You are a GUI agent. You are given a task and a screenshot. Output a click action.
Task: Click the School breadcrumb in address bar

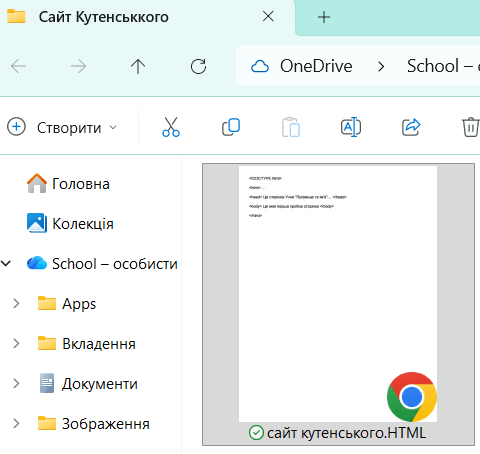point(443,66)
